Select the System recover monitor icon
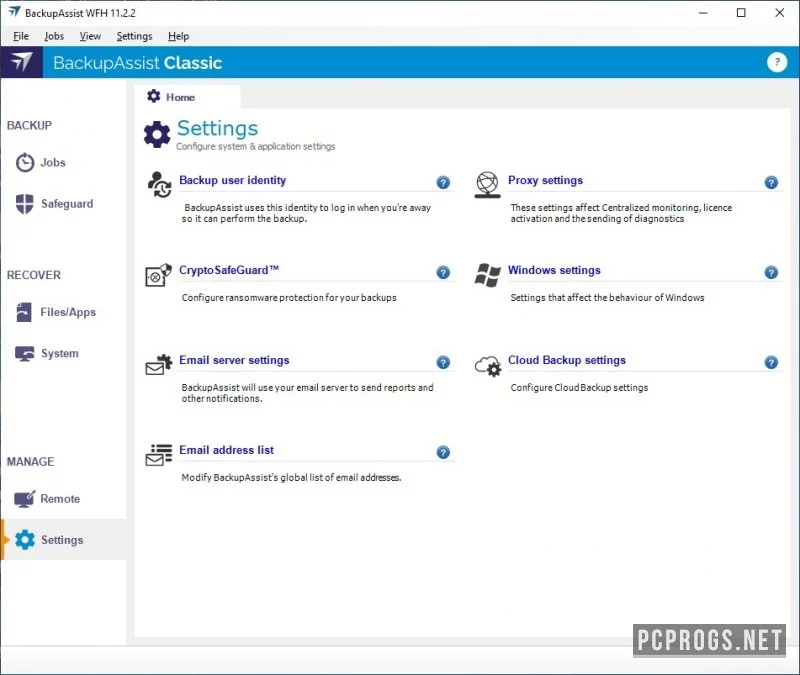The image size is (800, 675). point(24,354)
